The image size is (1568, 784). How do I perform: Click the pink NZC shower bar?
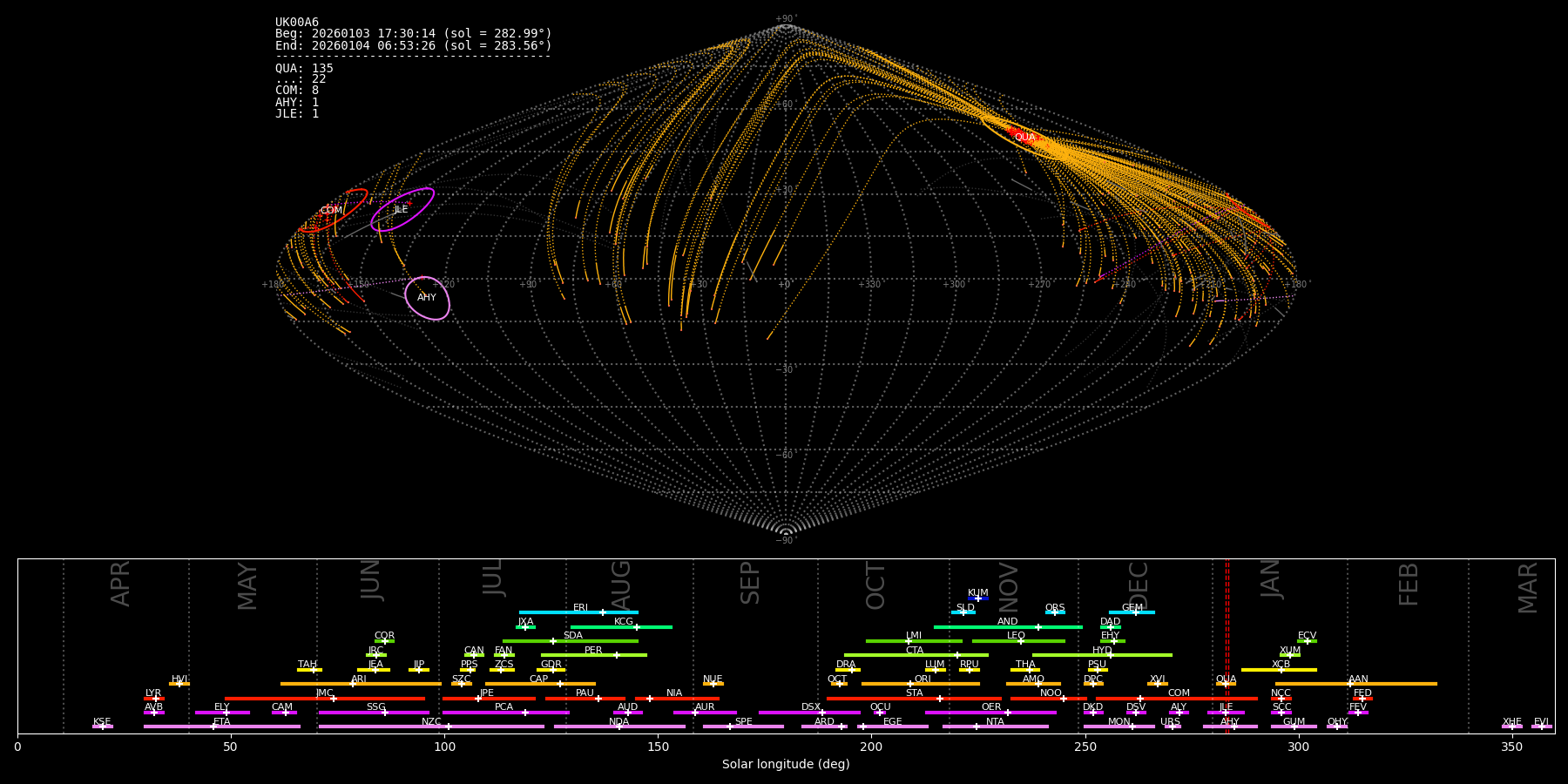(x=431, y=727)
